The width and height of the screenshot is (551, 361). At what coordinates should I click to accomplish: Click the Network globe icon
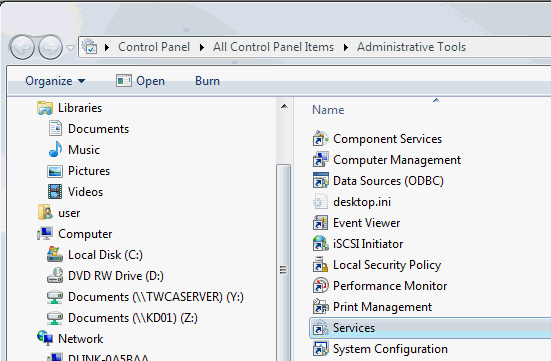(x=45, y=338)
